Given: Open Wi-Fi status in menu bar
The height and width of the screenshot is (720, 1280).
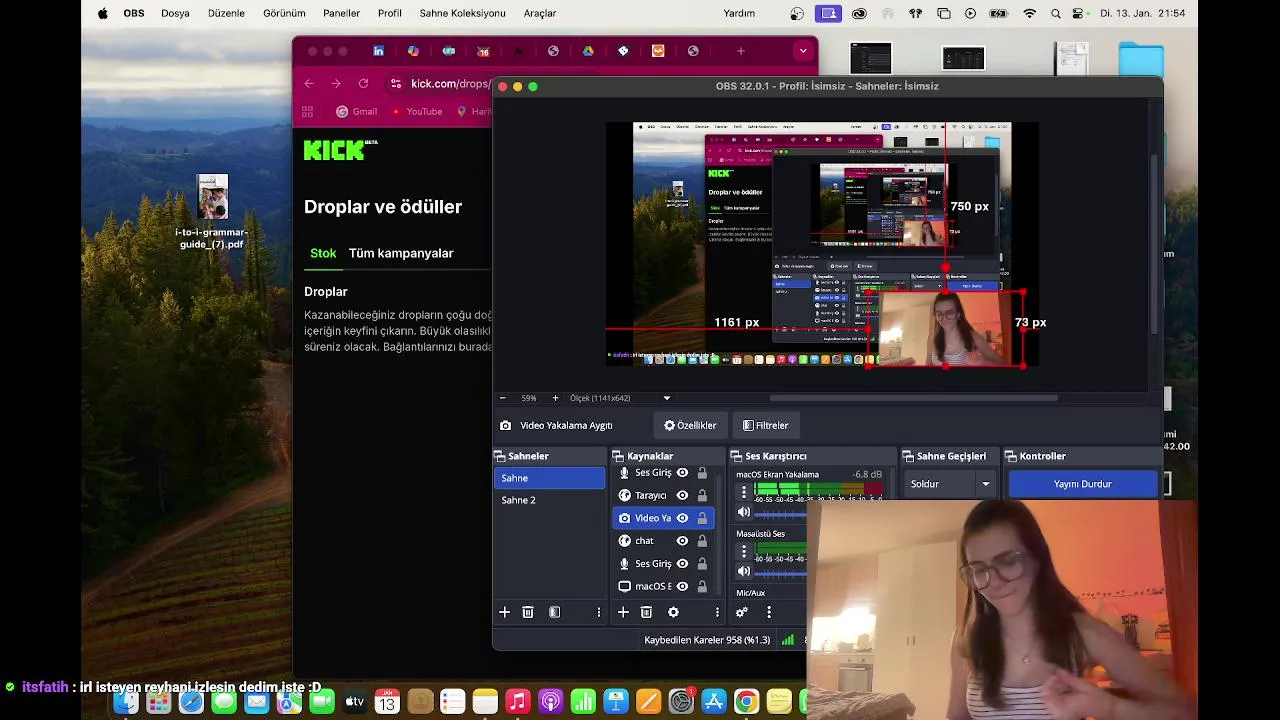Looking at the screenshot, I should tap(1030, 13).
